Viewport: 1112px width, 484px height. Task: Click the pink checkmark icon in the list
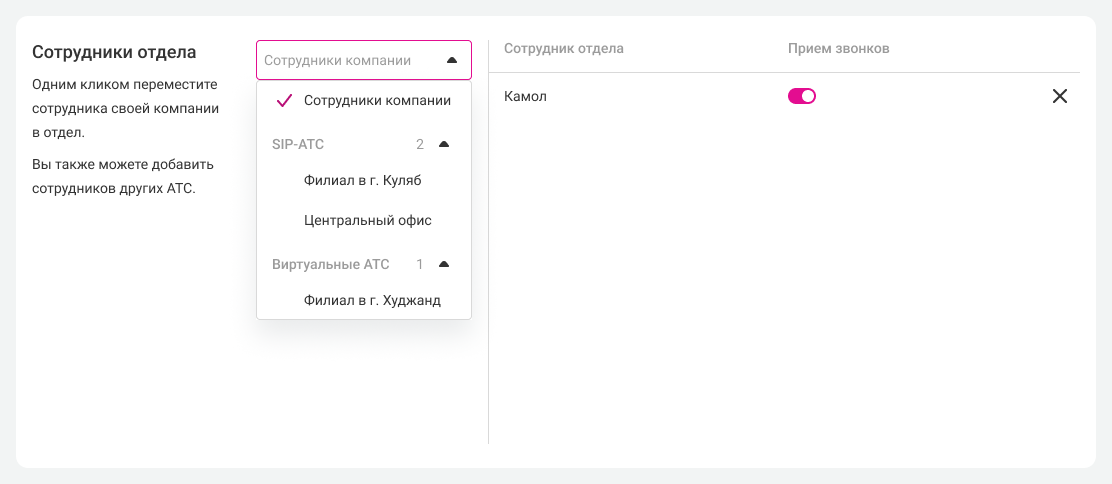point(284,100)
